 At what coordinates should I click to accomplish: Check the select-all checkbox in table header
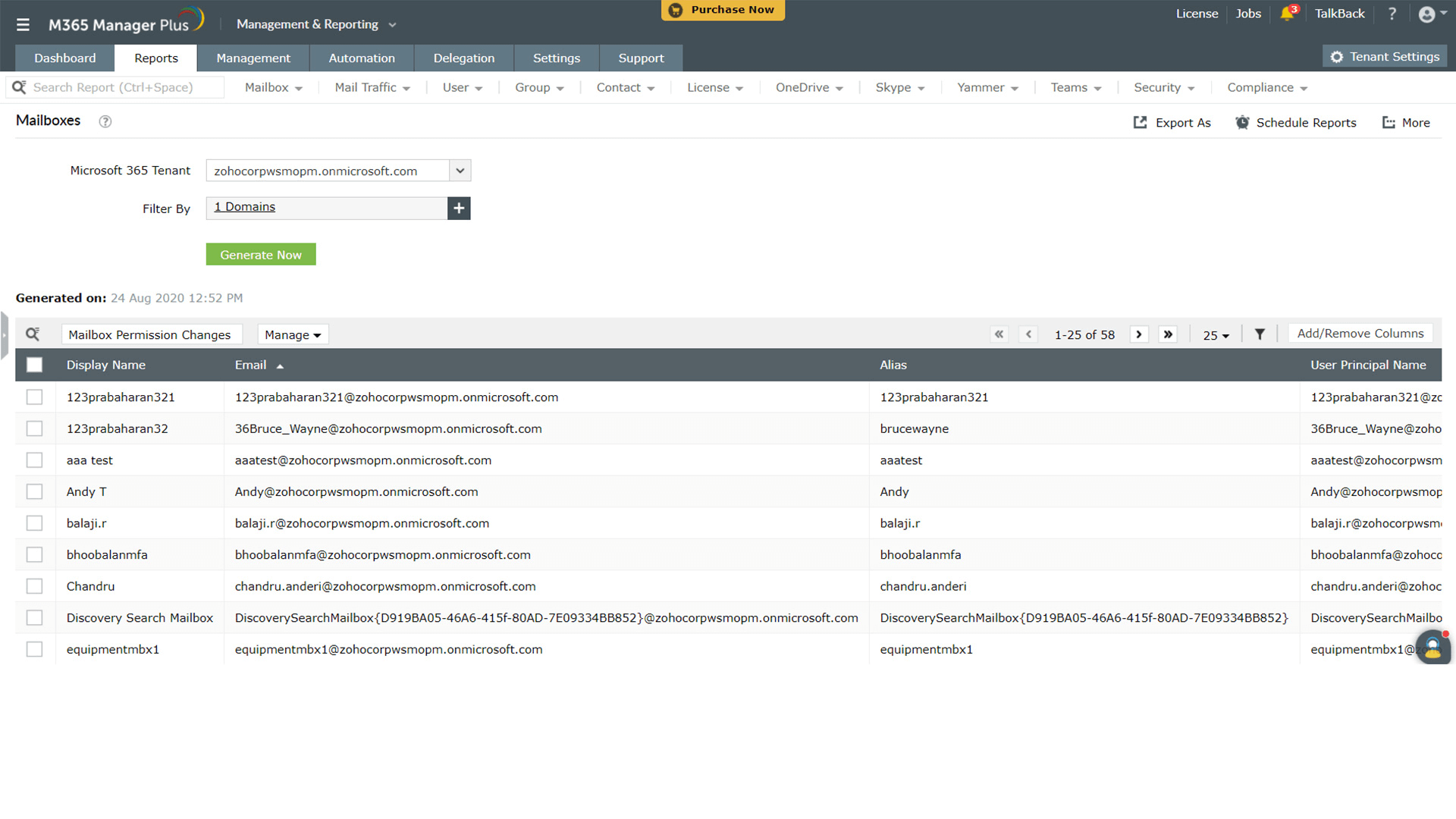[34, 365]
